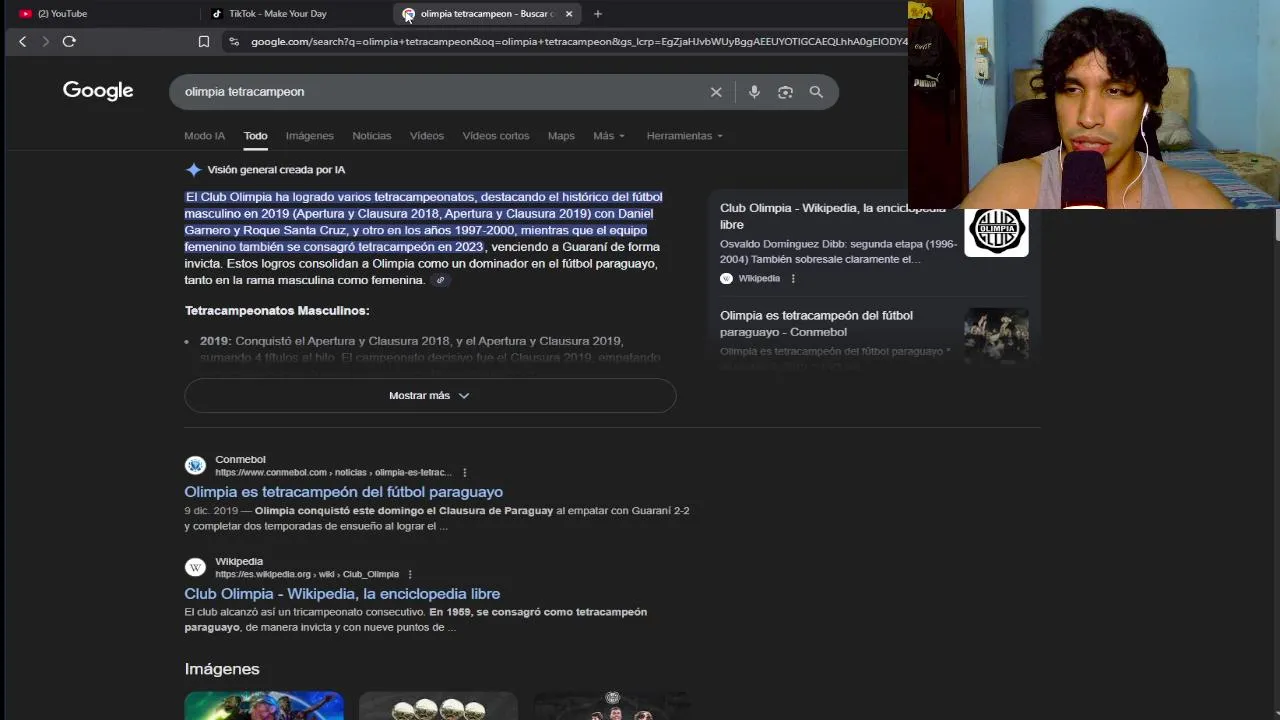Click the Wikipedia icon in source card
This screenshot has width=1280, height=720.
tap(726, 279)
